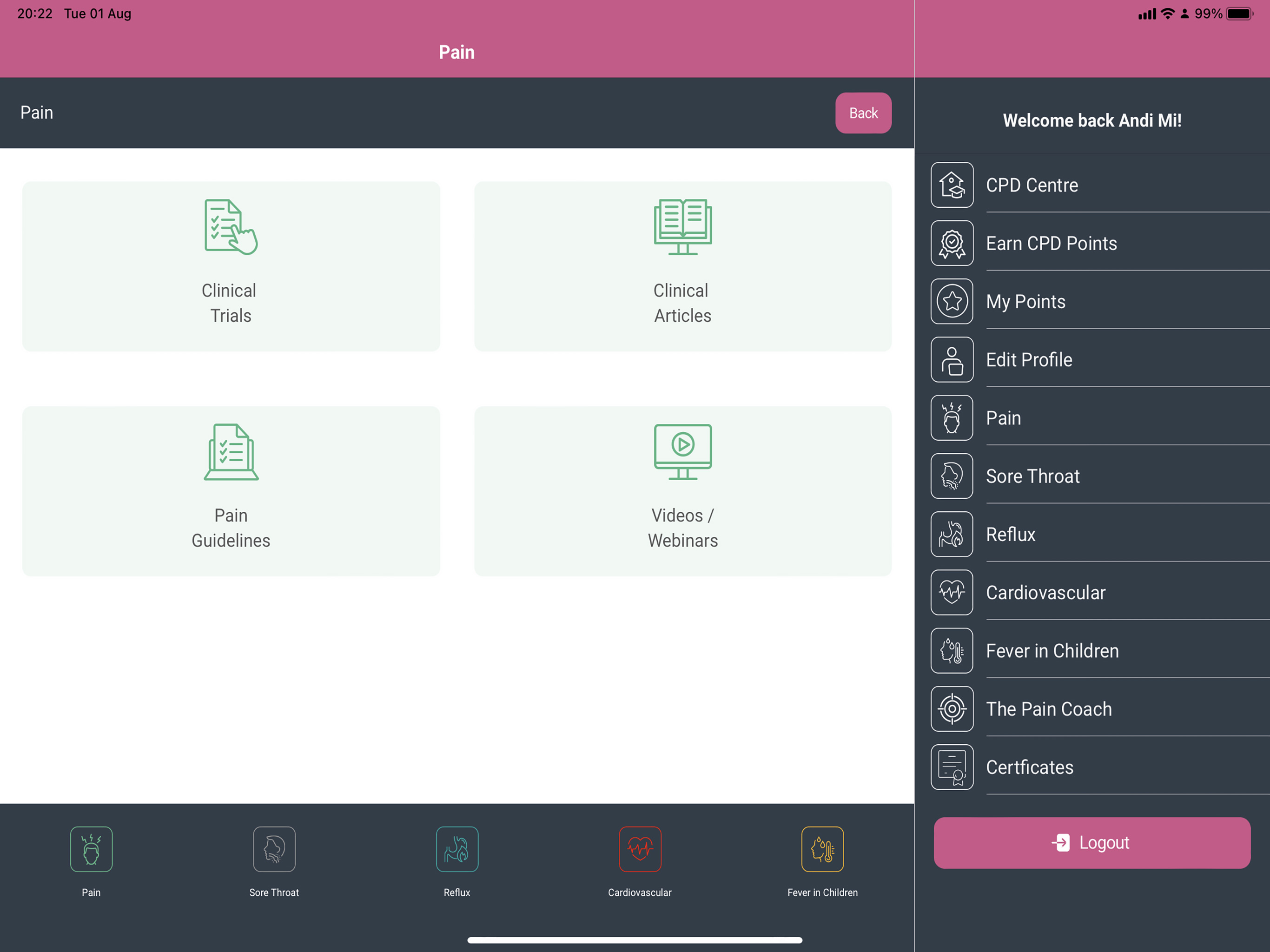
Task: Open the Clinical Articles card label
Action: pos(683,303)
